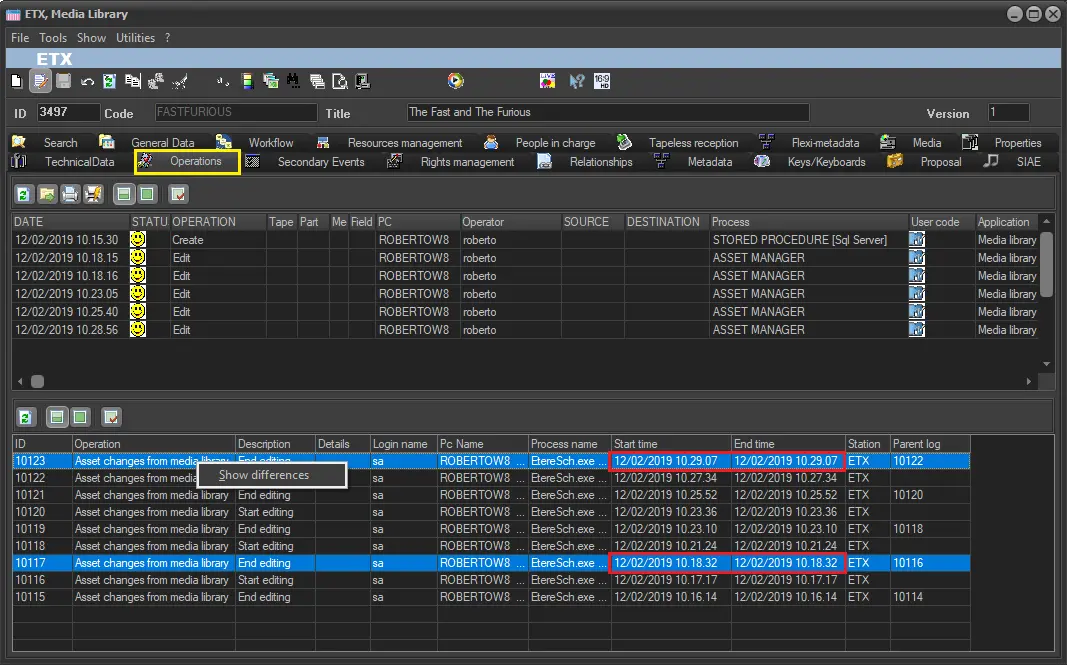Toggle edit mode pencil button in toolbar
Image resolution: width=1067 pixels, height=665 pixels.
[x=41, y=81]
